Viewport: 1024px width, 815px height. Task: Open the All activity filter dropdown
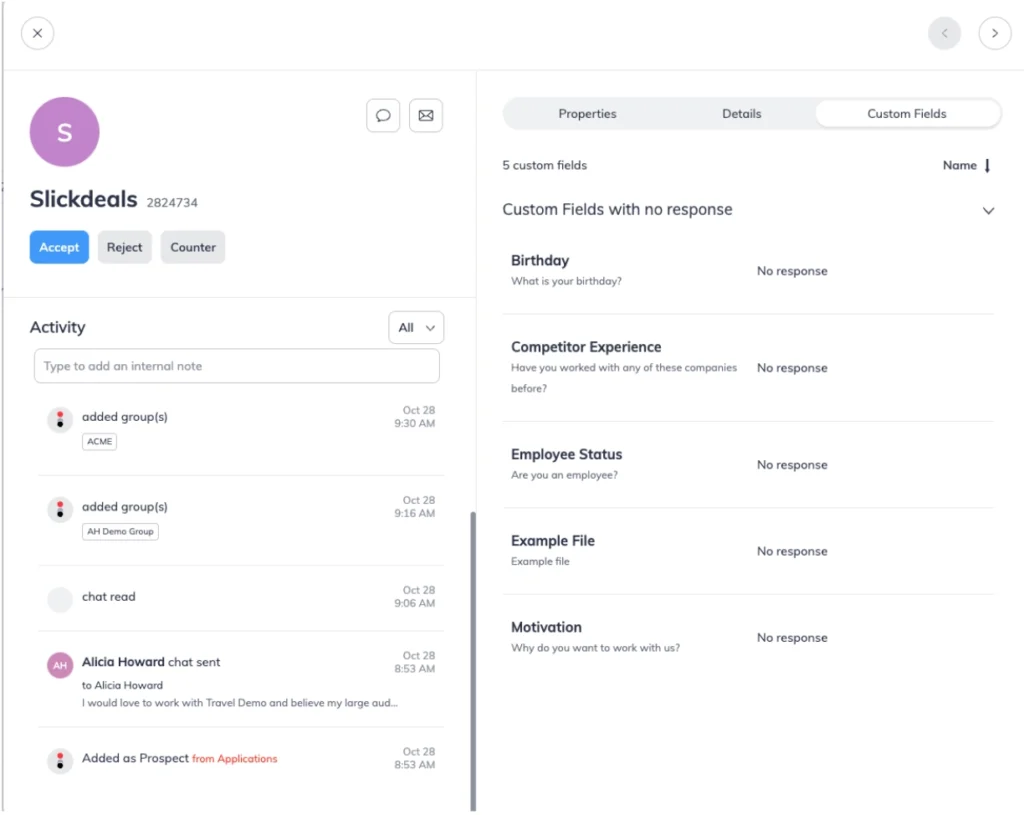tap(416, 327)
